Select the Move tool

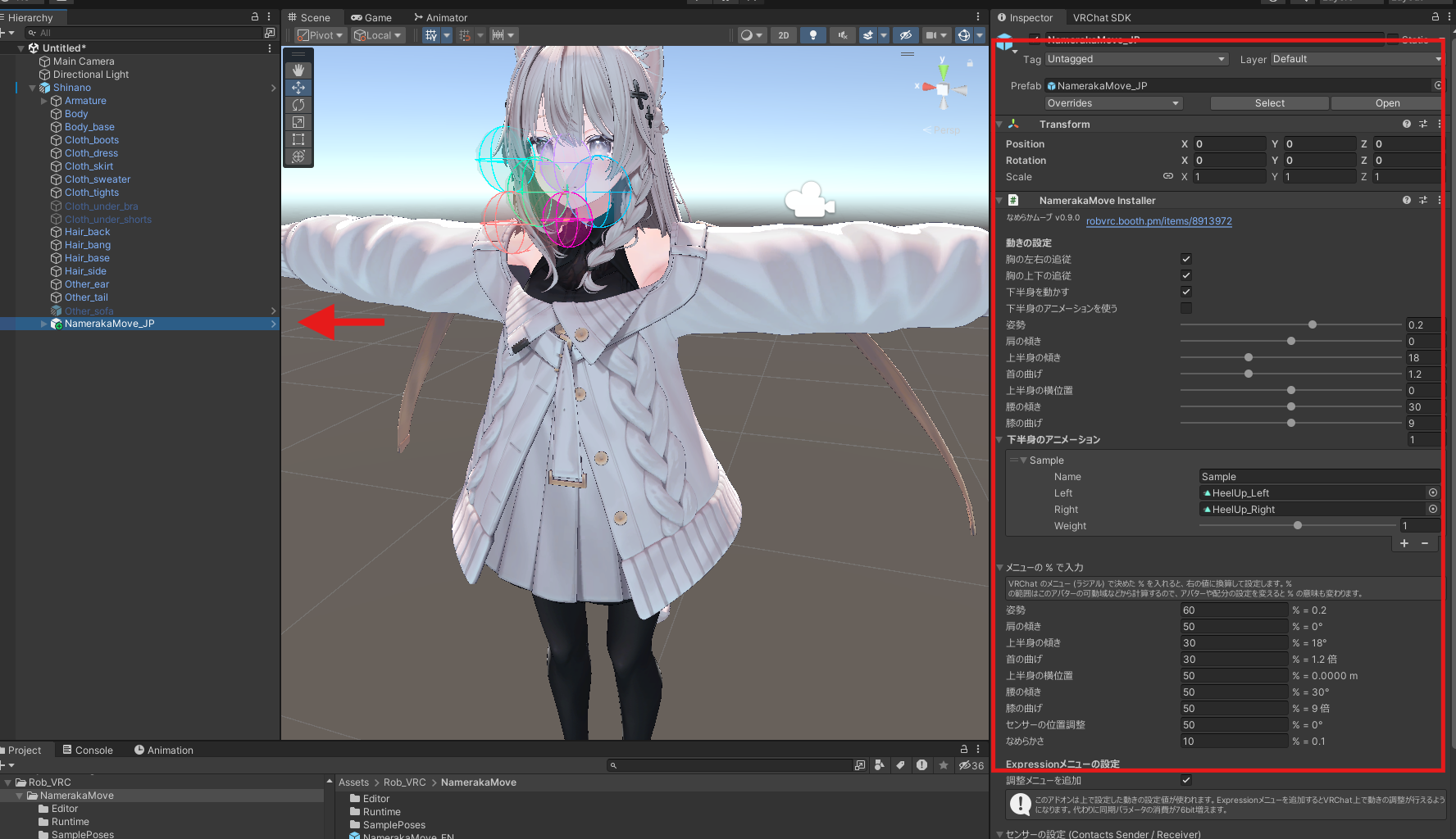298,88
